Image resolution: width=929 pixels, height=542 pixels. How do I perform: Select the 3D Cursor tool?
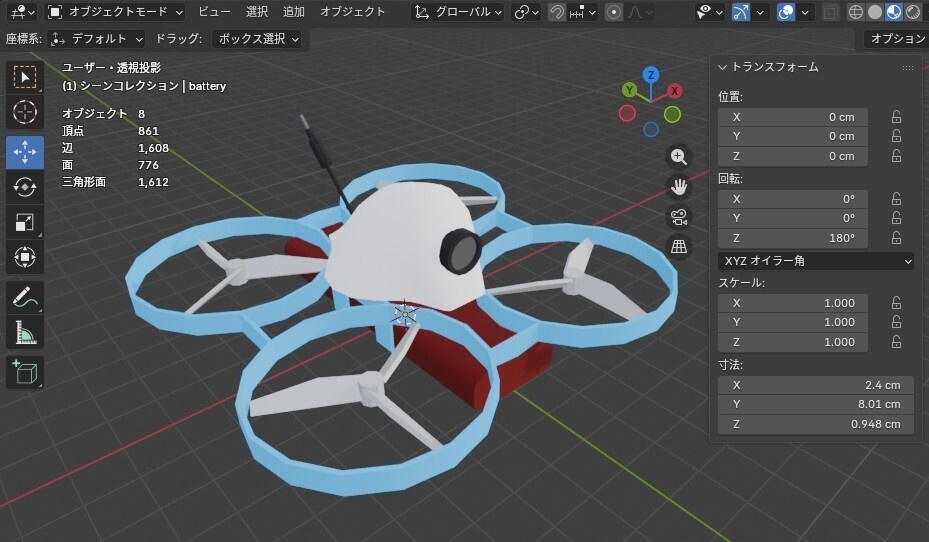[25, 112]
